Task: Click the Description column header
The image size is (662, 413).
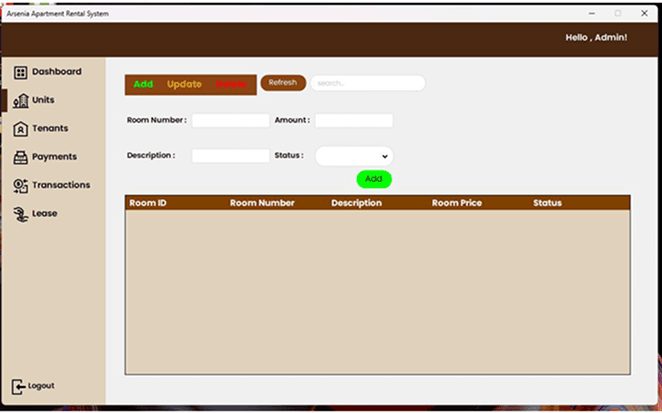Action: point(356,203)
